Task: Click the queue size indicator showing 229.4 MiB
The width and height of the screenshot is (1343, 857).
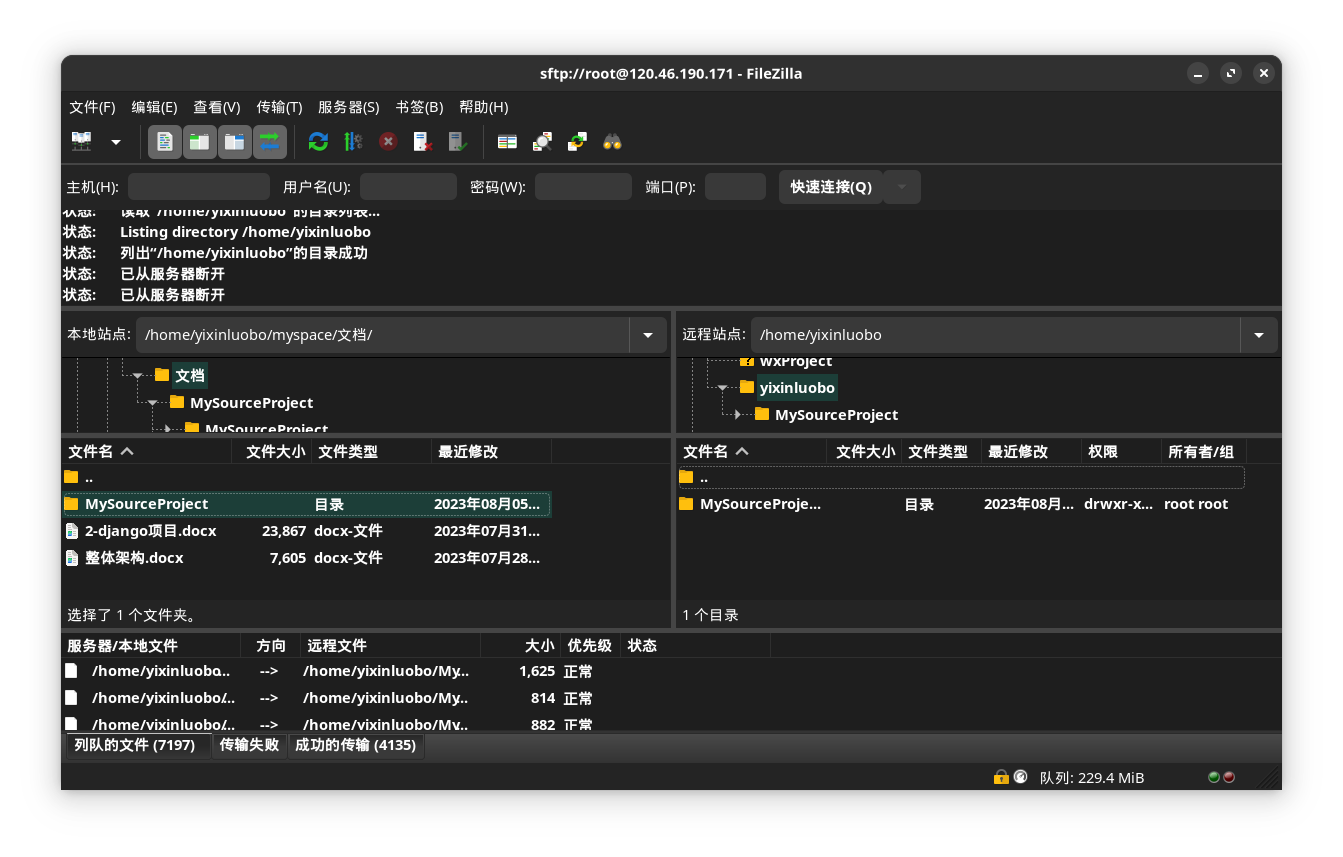Action: (x=1092, y=777)
